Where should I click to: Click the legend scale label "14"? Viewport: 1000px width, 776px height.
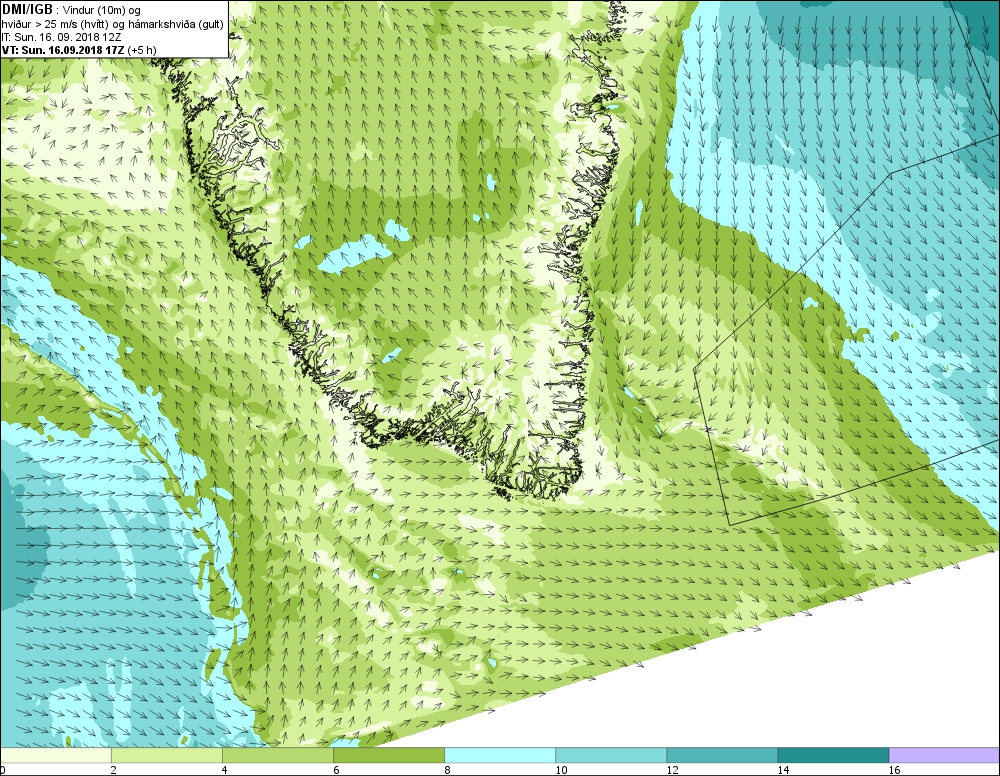[x=783, y=770]
